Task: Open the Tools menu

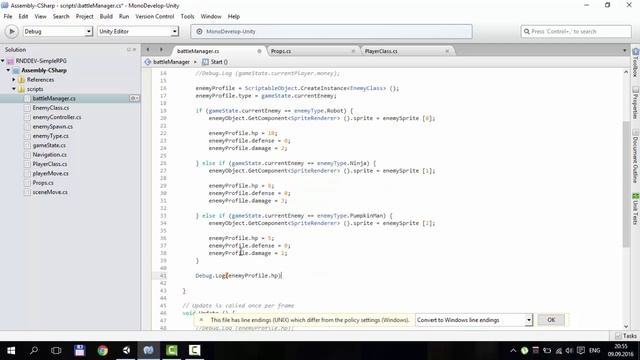Action: [x=187, y=16]
